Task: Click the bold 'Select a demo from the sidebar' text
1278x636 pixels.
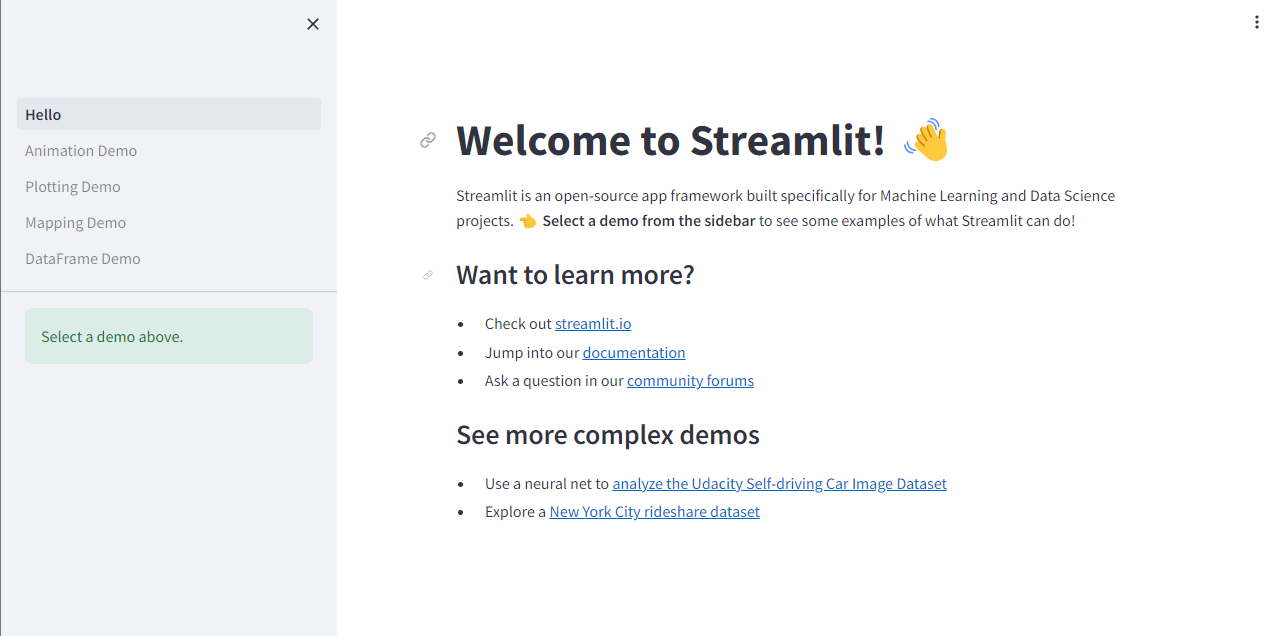Action: point(648,220)
